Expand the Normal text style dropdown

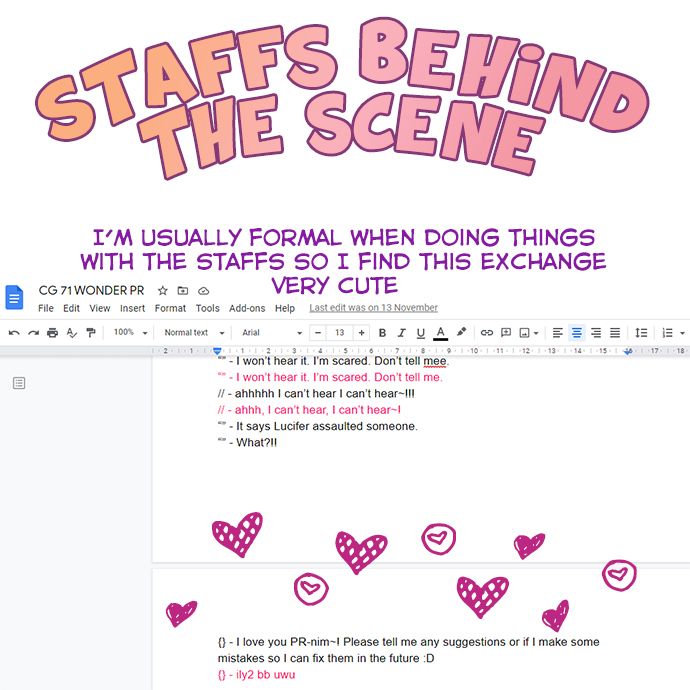tap(191, 332)
